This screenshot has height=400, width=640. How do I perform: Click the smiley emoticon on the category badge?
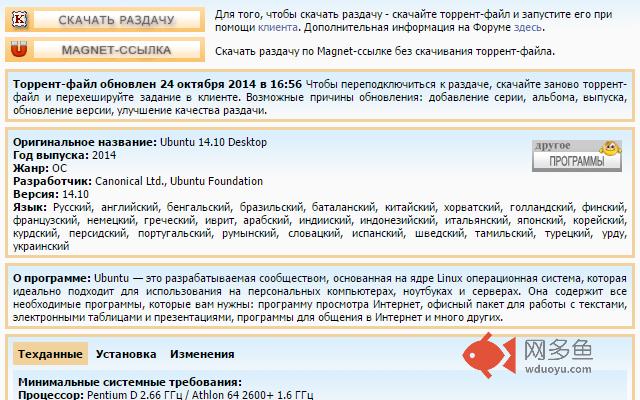[x=611, y=149]
